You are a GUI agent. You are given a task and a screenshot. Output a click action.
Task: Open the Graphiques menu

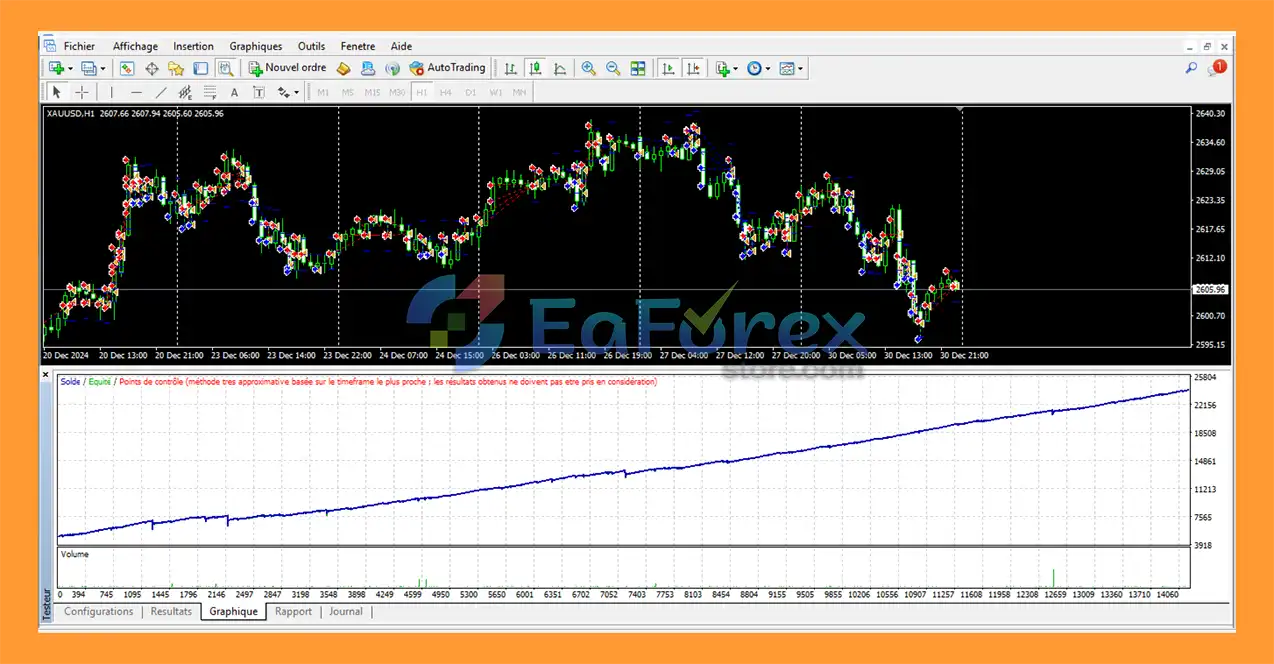(255, 46)
